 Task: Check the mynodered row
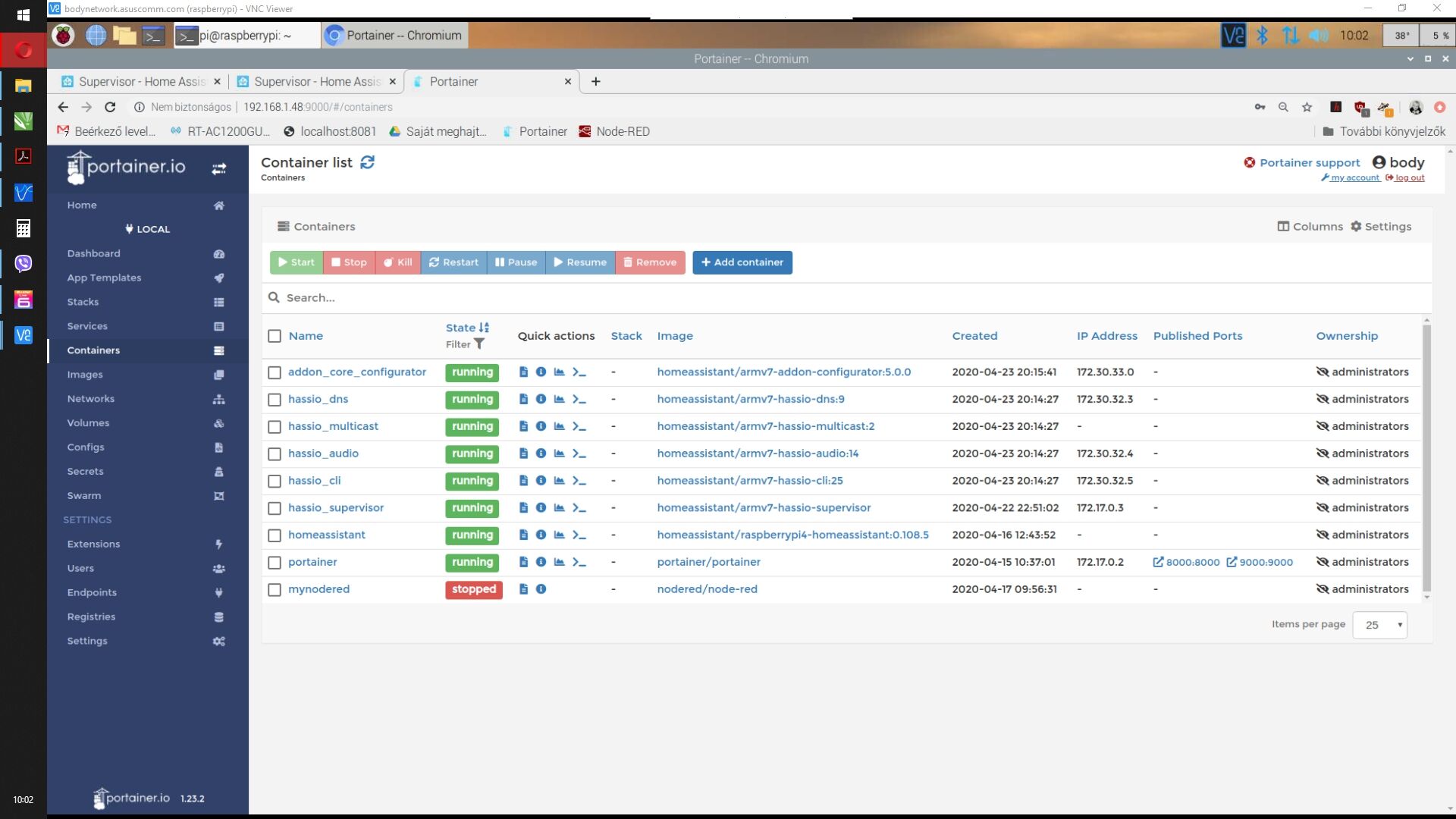click(x=275, y=590)
